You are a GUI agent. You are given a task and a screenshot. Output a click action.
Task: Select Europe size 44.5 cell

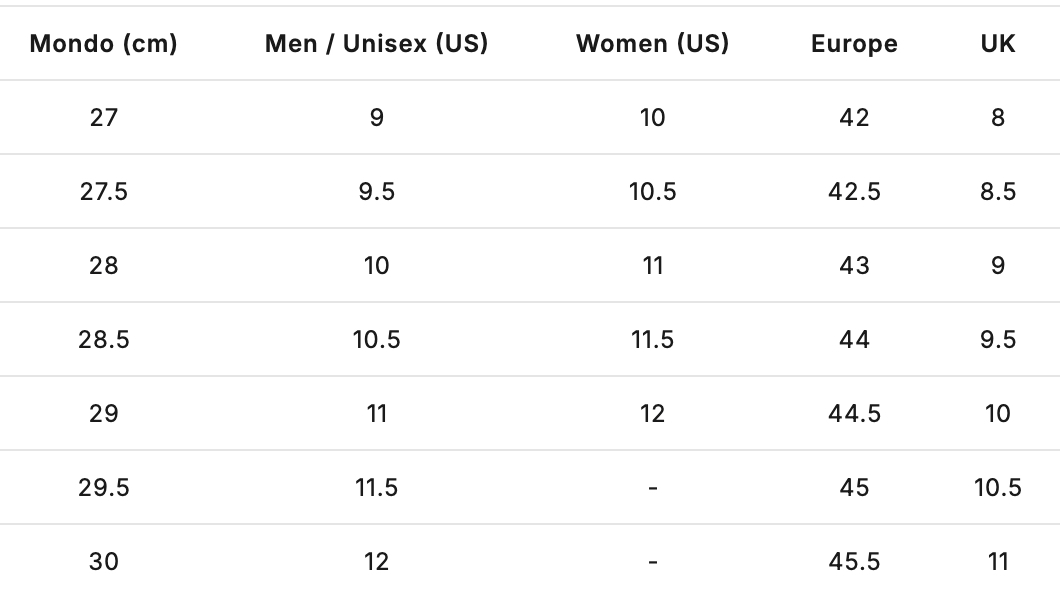[854, 414]
